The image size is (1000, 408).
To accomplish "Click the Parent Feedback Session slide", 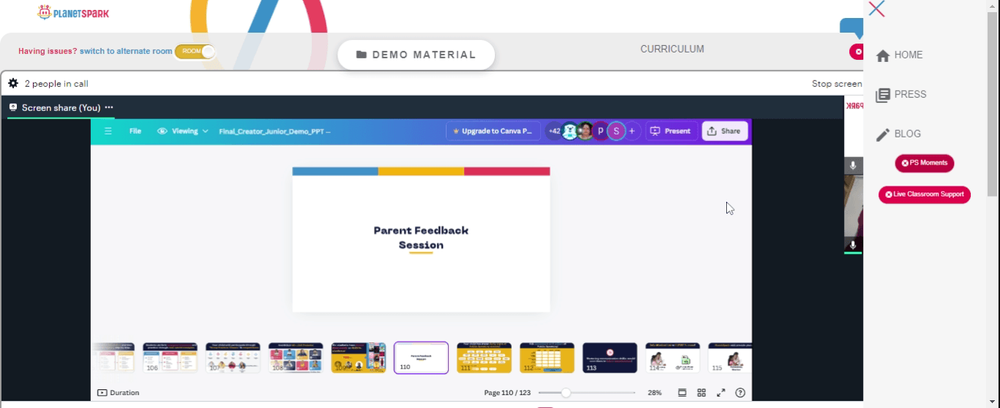I will coord(421,240).
